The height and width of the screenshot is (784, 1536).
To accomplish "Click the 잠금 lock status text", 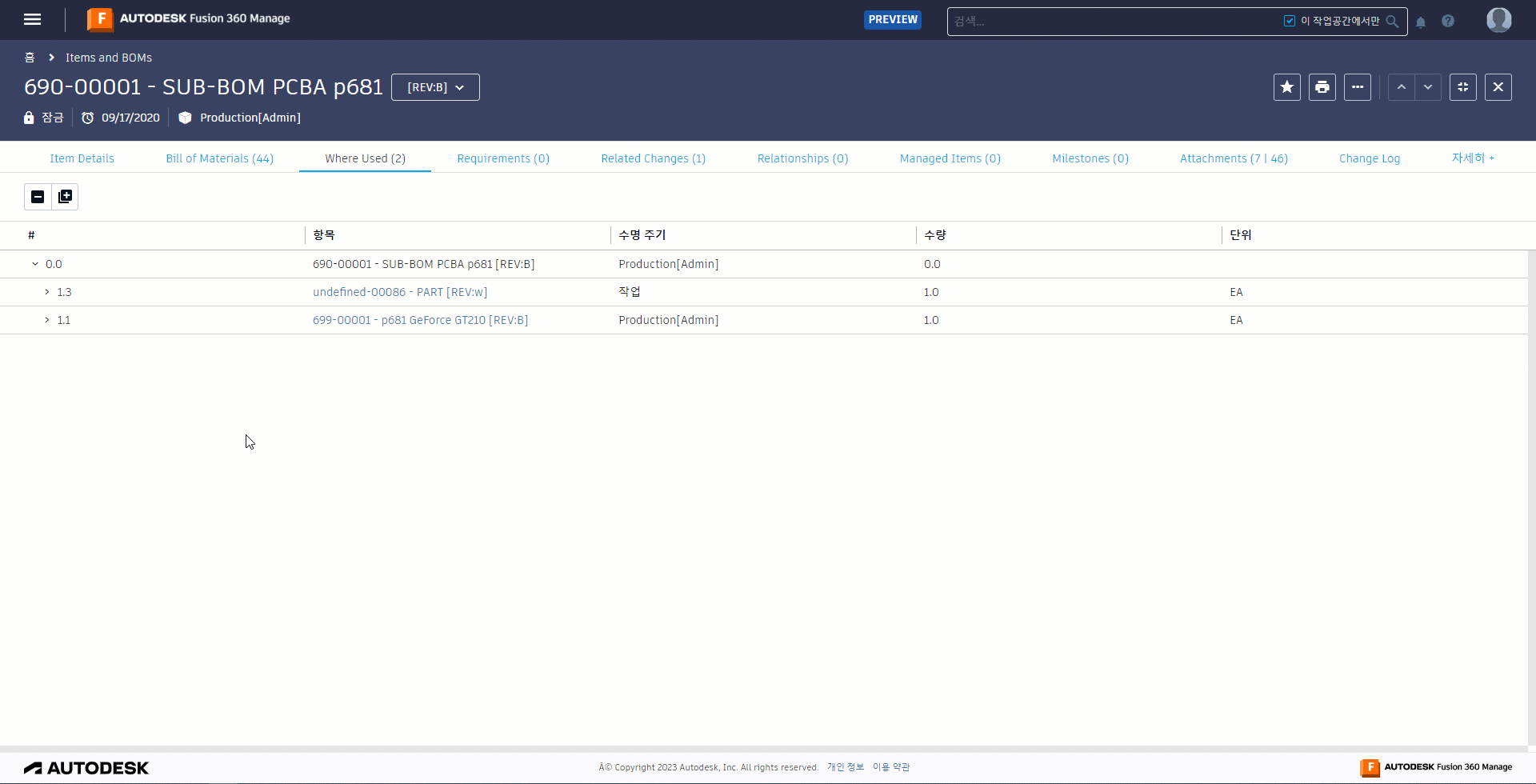I will pyautogui.click(x=53, y=118).
